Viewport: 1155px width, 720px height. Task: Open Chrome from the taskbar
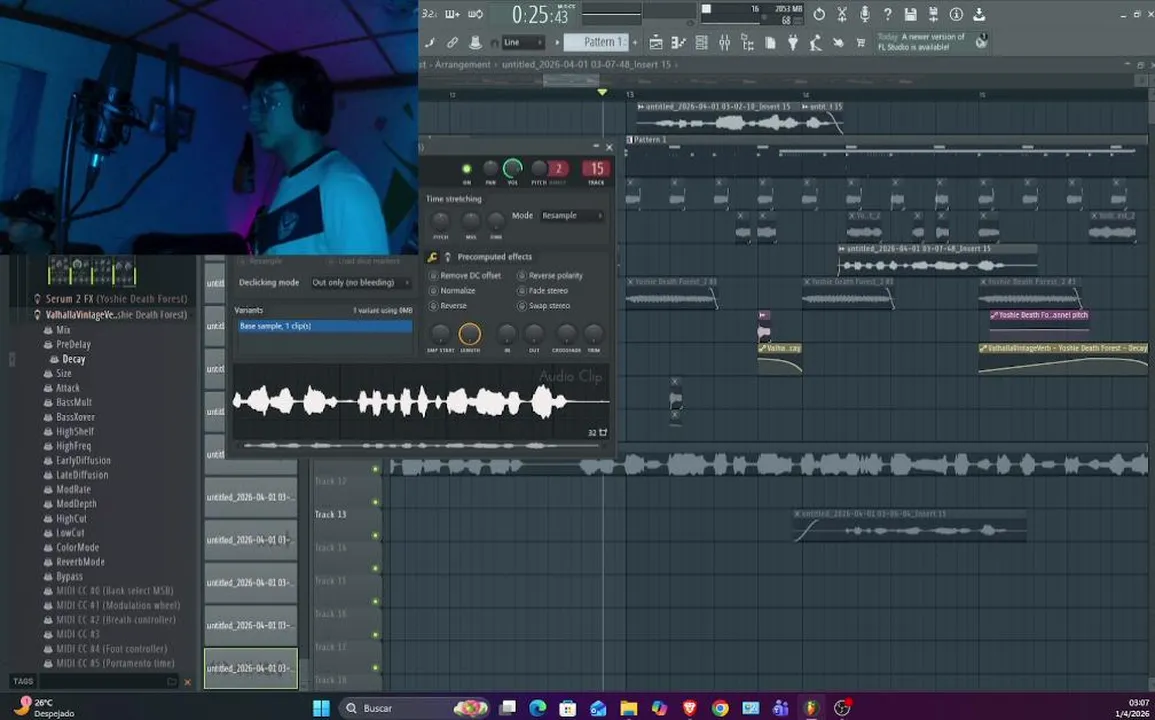(x=720, y=708)
